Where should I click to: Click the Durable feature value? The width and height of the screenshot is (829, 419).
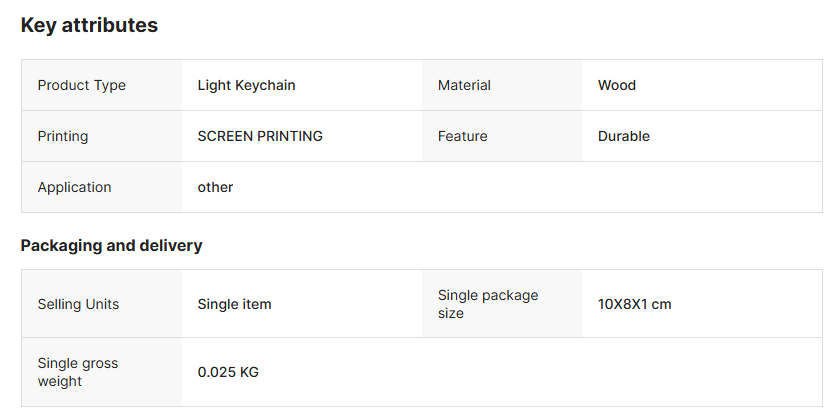click(624, 136)
